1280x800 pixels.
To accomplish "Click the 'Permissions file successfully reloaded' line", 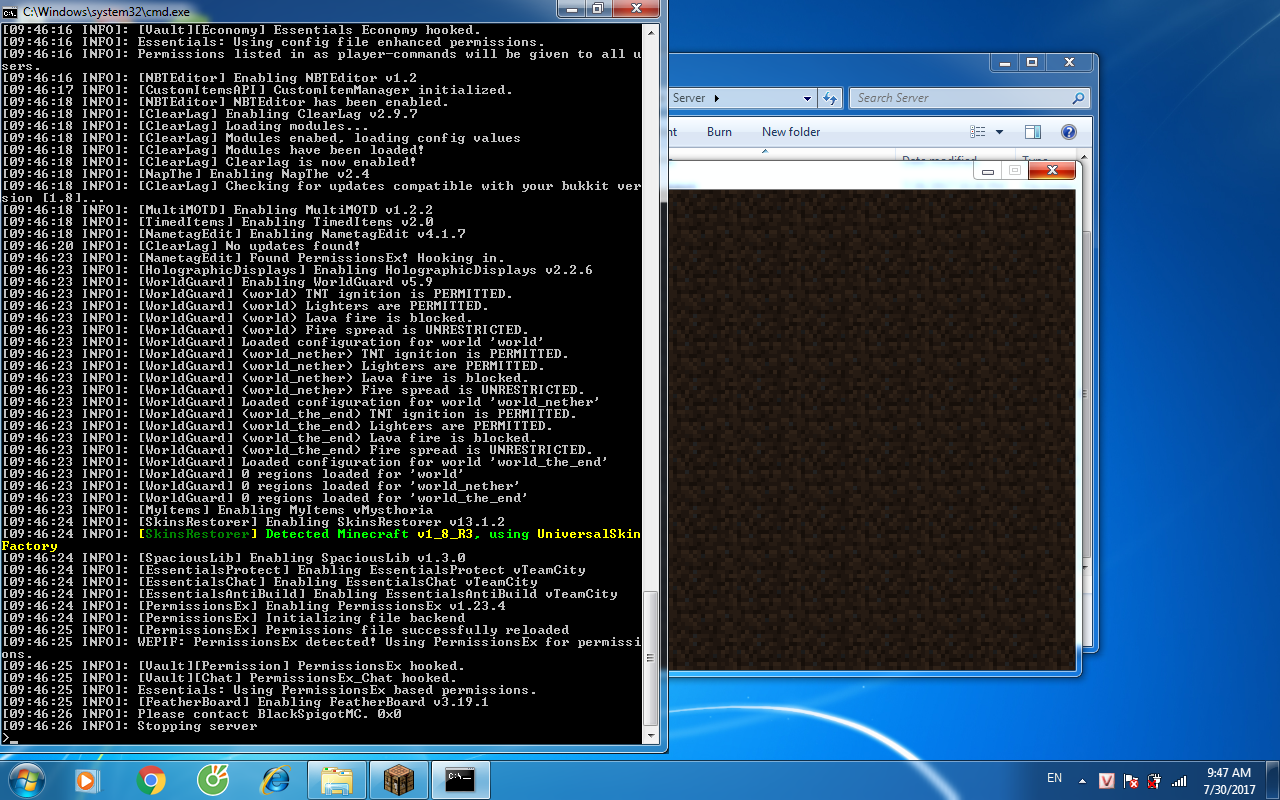I will 285,630.
